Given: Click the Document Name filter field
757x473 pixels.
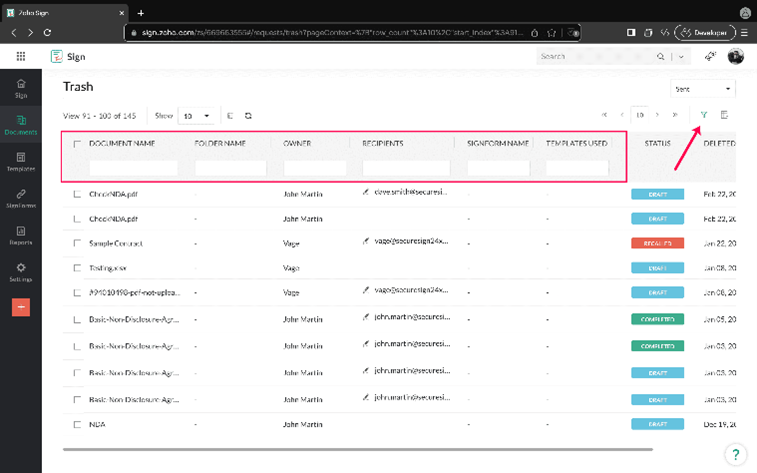Looking at the screenshot, I should [x=133, y=168].
